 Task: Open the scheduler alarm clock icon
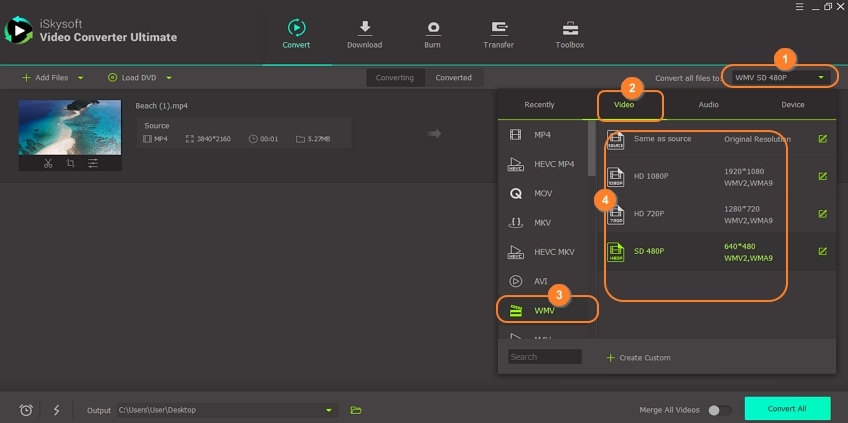pyautogui.click(x=26, y=410)
